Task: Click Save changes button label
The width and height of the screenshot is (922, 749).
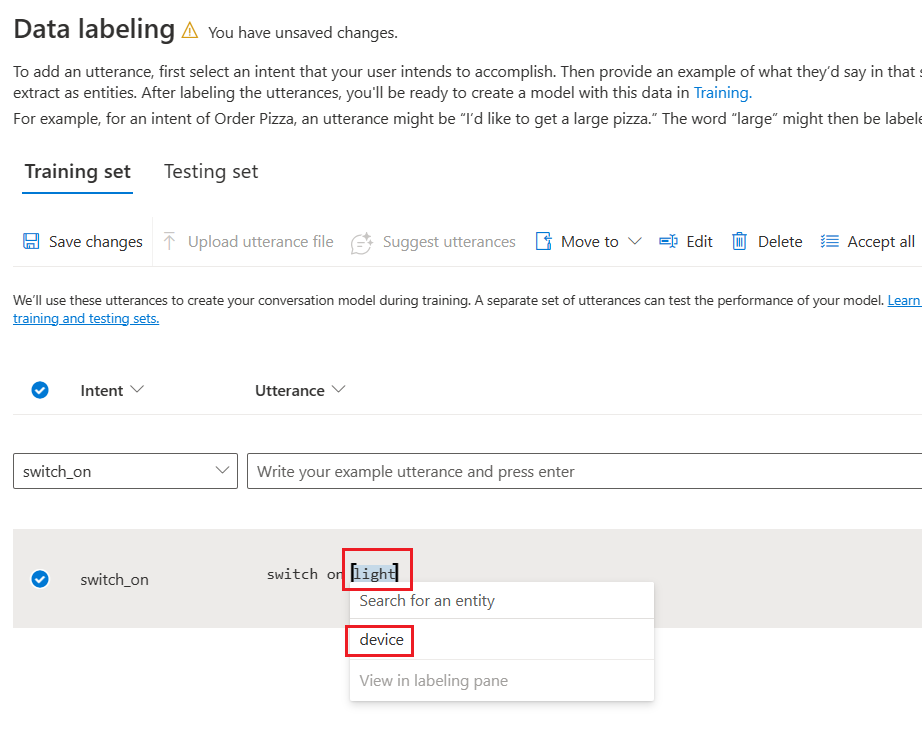Action: point(96,242)
